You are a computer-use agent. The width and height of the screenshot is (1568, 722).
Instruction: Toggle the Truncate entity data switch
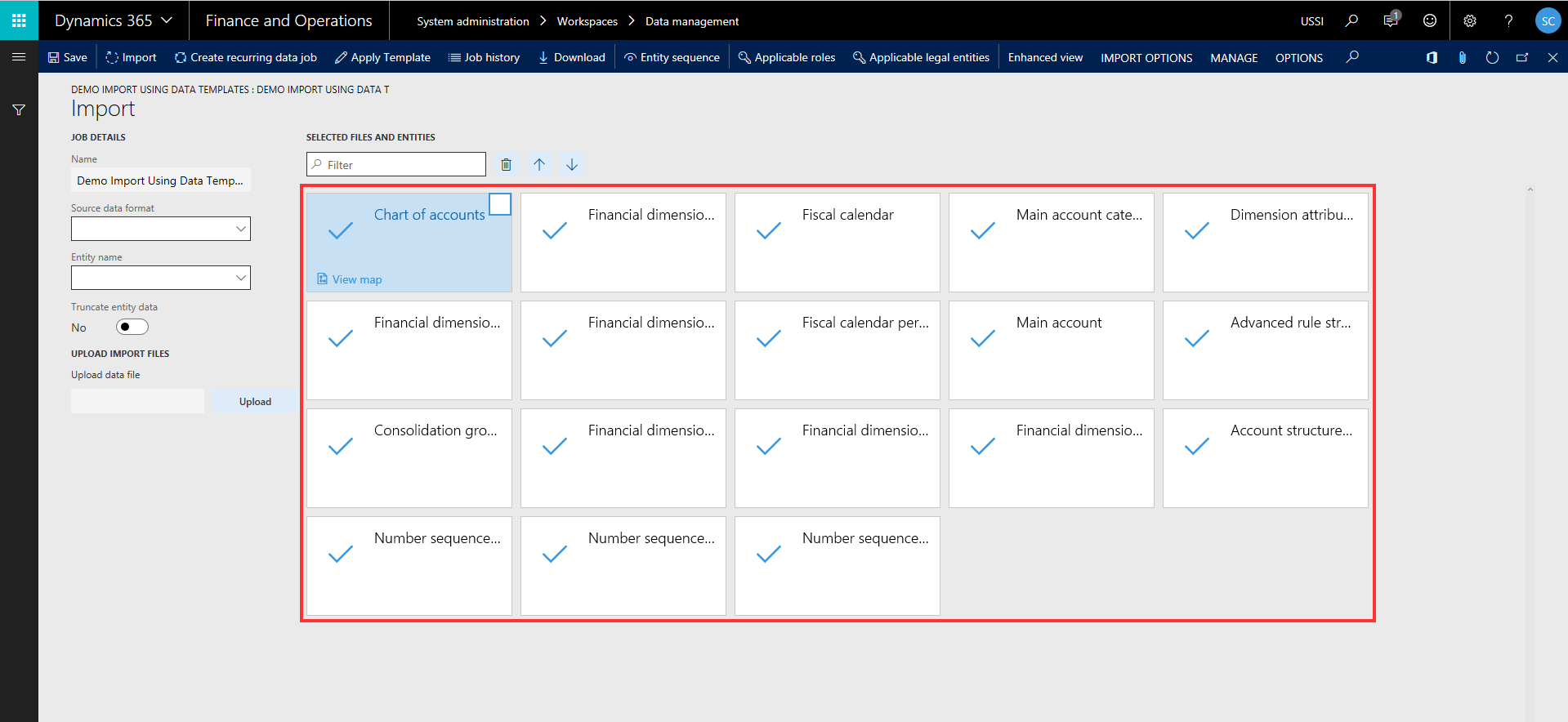click(x=132, y=328)
